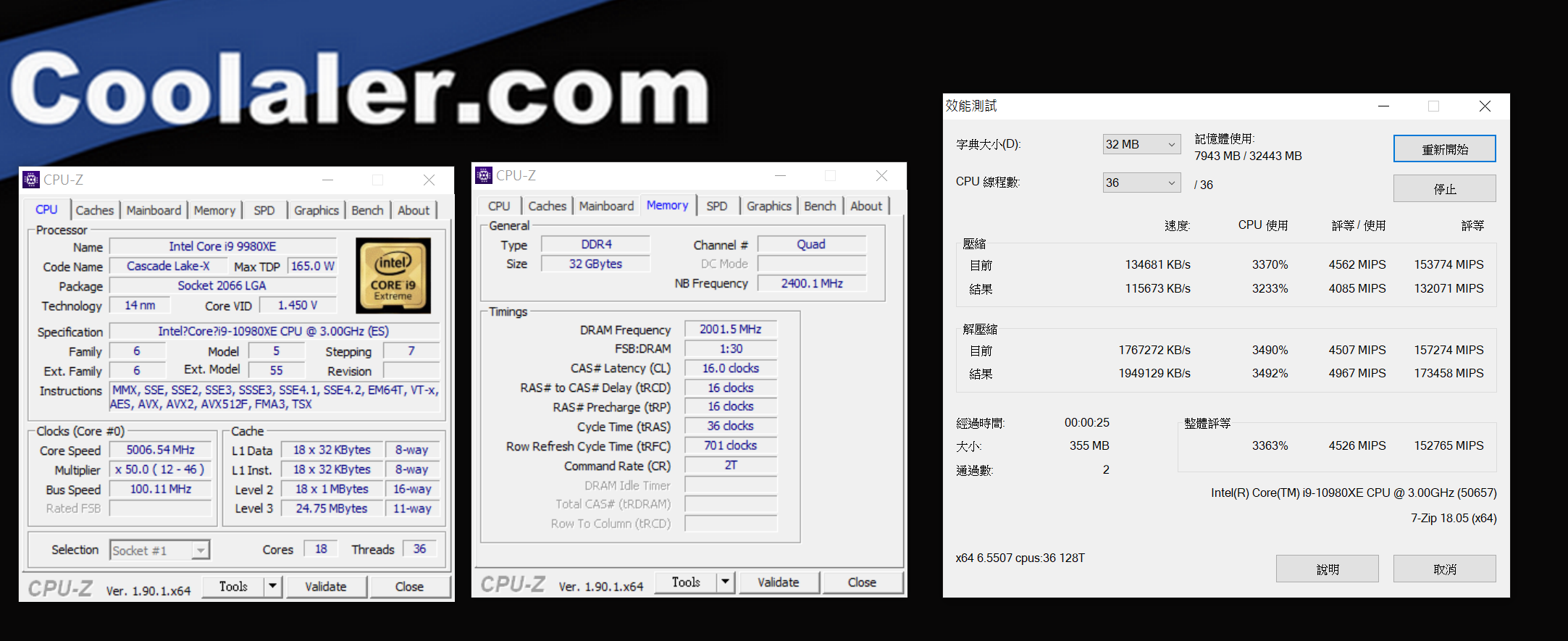Close the 效能測試 benchmark window
This screenshot has height=641, width=1568.
coord(1485,106)
